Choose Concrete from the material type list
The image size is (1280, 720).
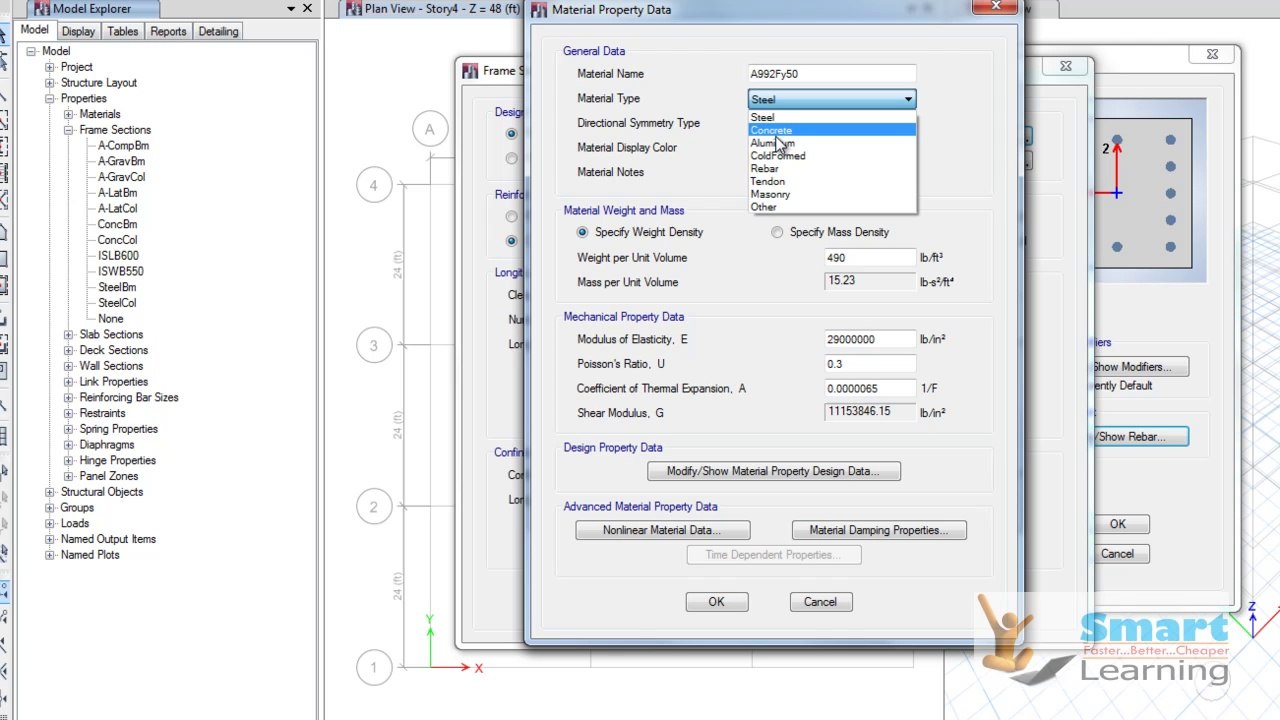pyautogui.click(x=832, y=130)
